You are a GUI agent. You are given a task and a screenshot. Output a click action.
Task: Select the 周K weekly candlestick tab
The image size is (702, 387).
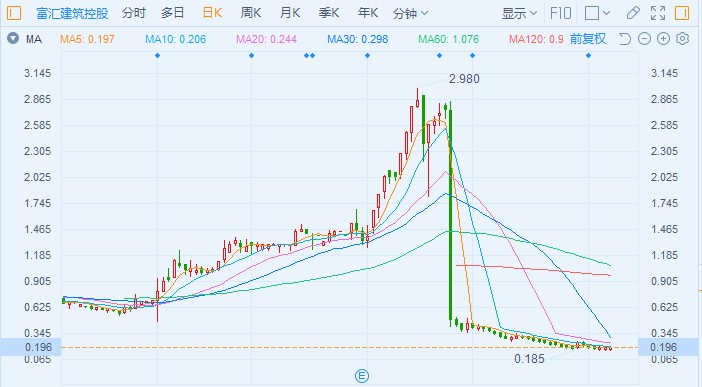(x=251, y=13)
